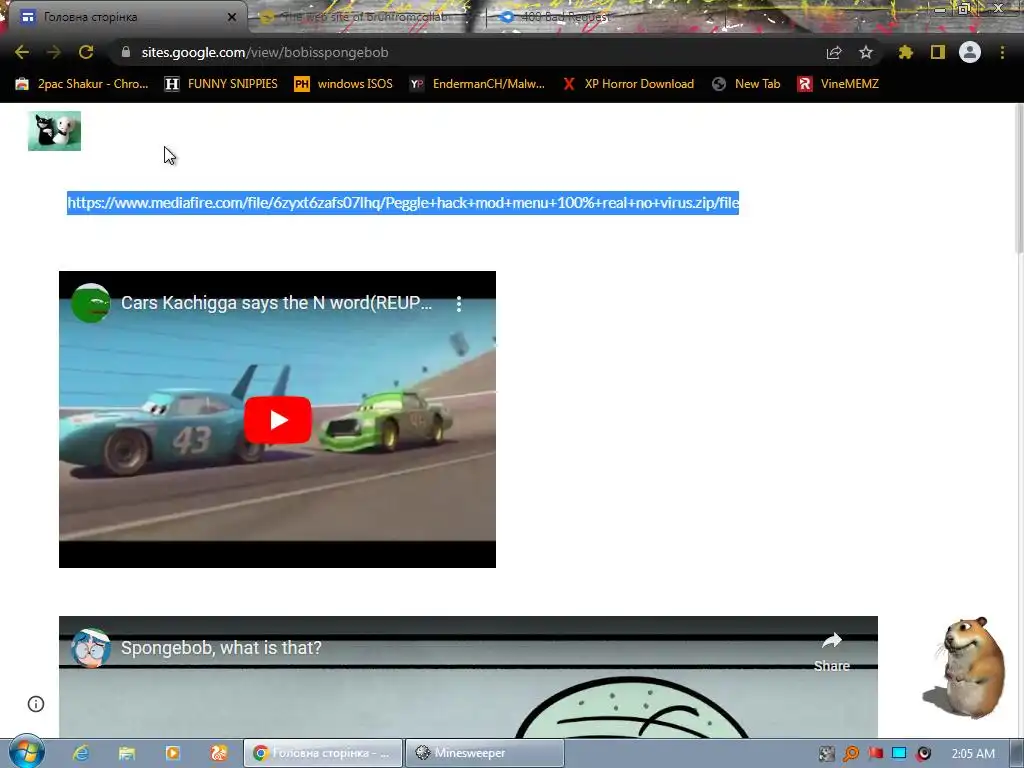Open Windows Explorer from taskbar
Viewport: 1024px width, 768px height.
[x=127, y=753]
